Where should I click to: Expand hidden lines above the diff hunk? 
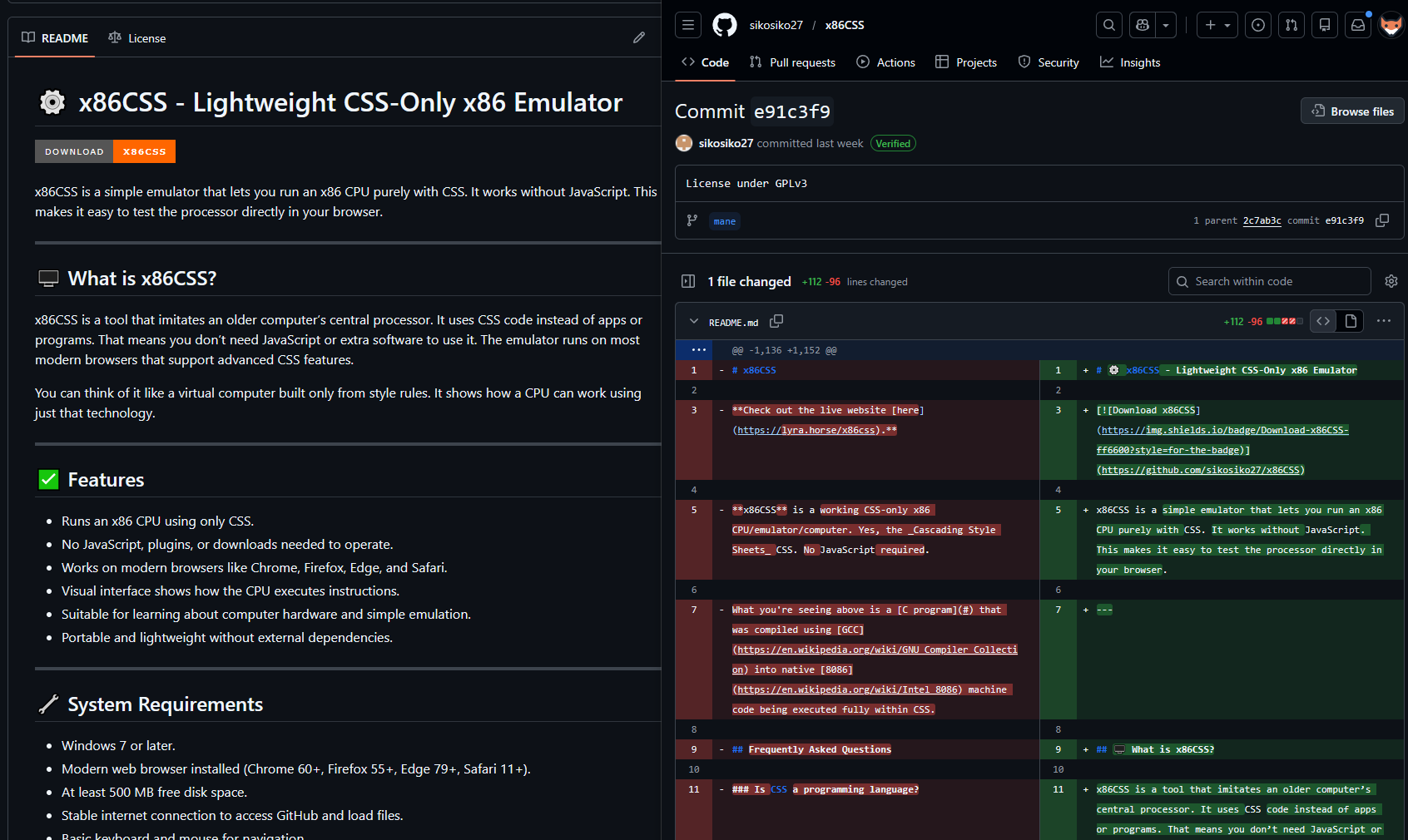pyautogui.click(x=698, y=350)
